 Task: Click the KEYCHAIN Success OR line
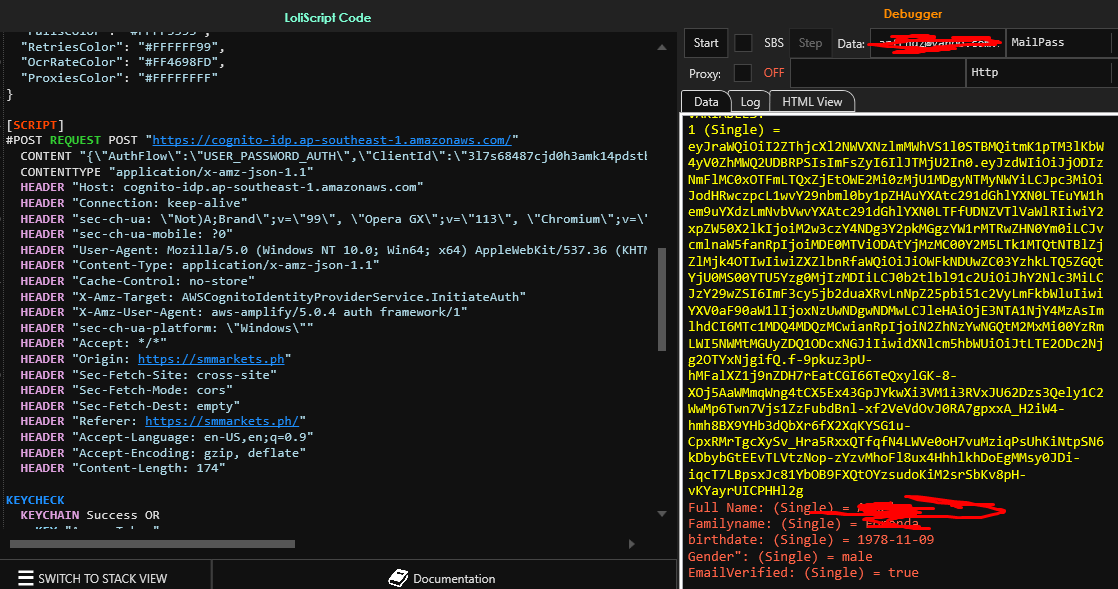(90, 515)
